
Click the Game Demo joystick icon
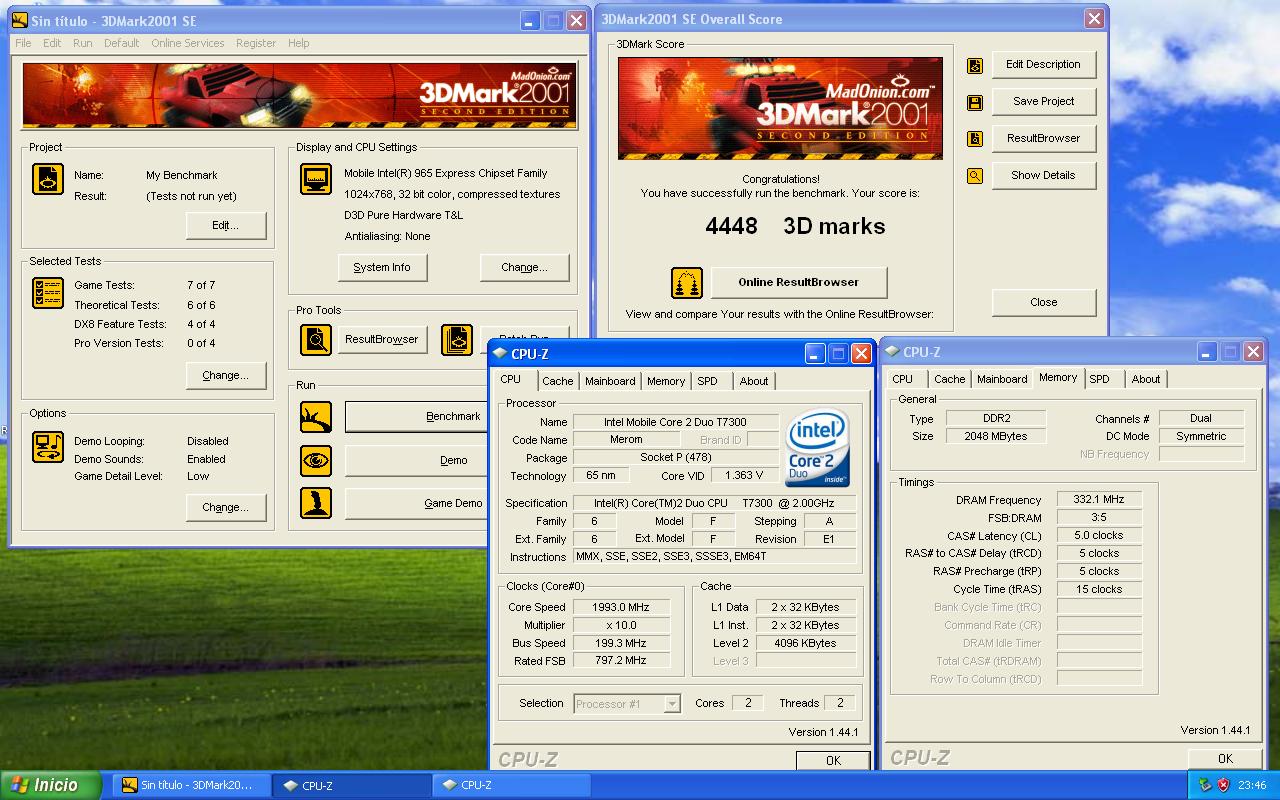pyautogui.click(x=316, y=503)
